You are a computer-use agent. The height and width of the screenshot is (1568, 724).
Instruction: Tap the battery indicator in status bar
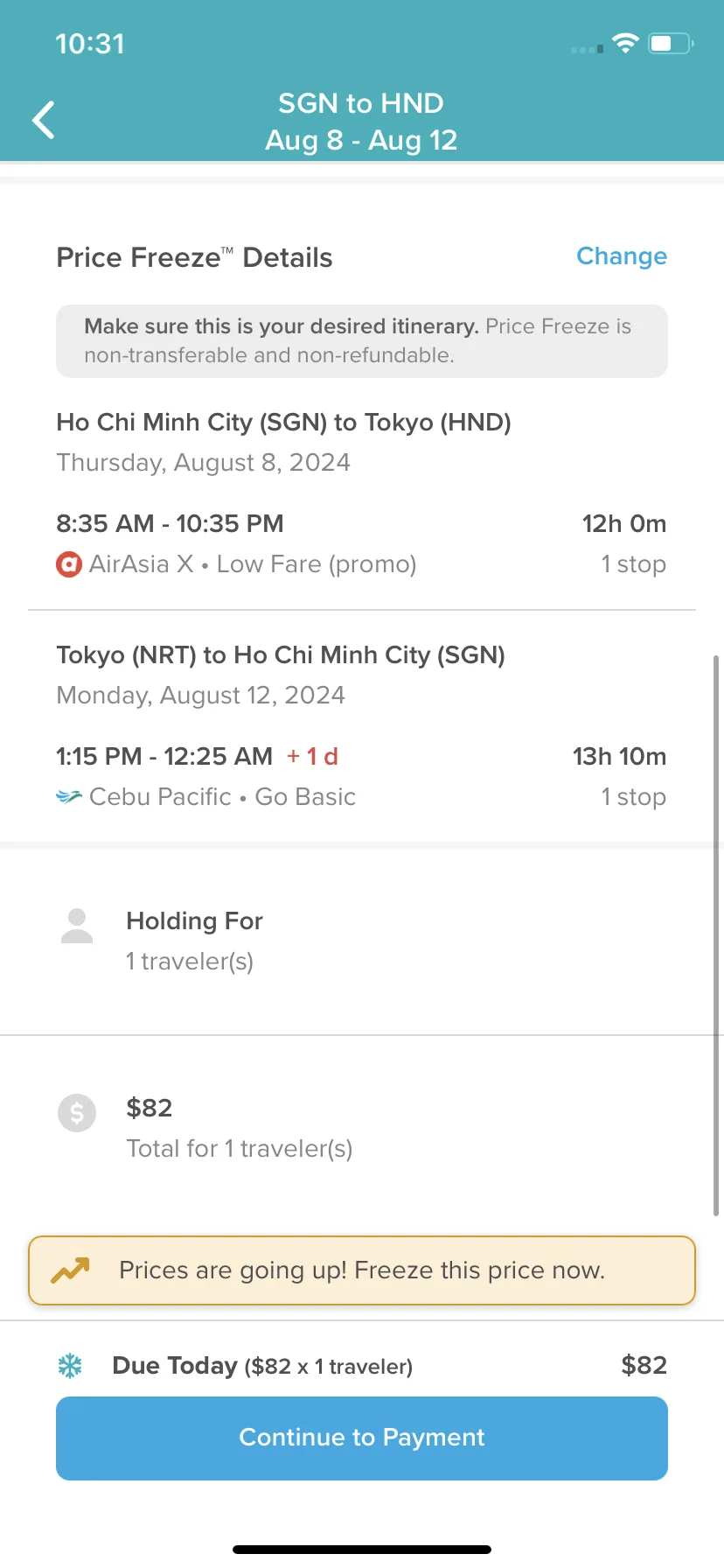[671, 43]
